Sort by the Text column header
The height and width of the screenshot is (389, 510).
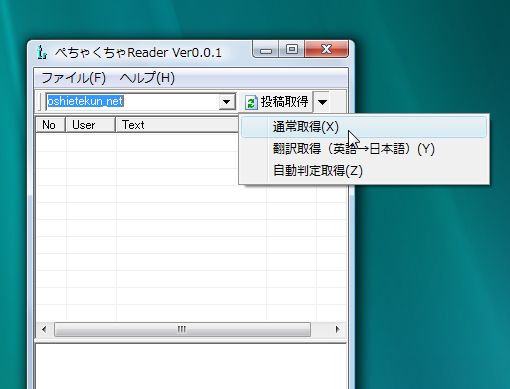click(x=177, y=125)
